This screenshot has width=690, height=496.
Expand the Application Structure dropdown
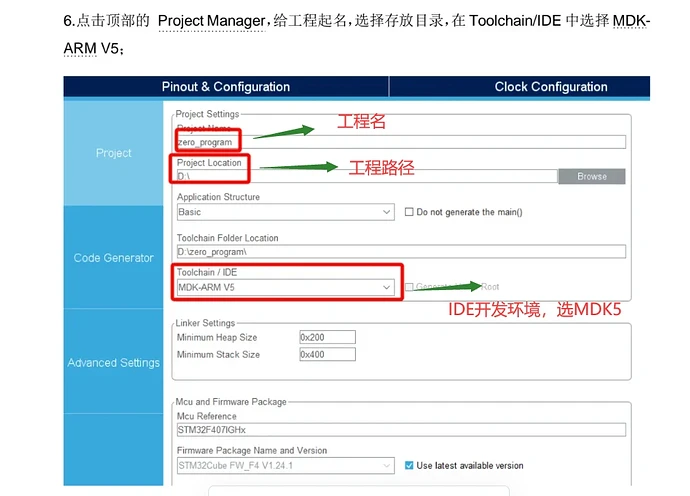pos(285,212)
